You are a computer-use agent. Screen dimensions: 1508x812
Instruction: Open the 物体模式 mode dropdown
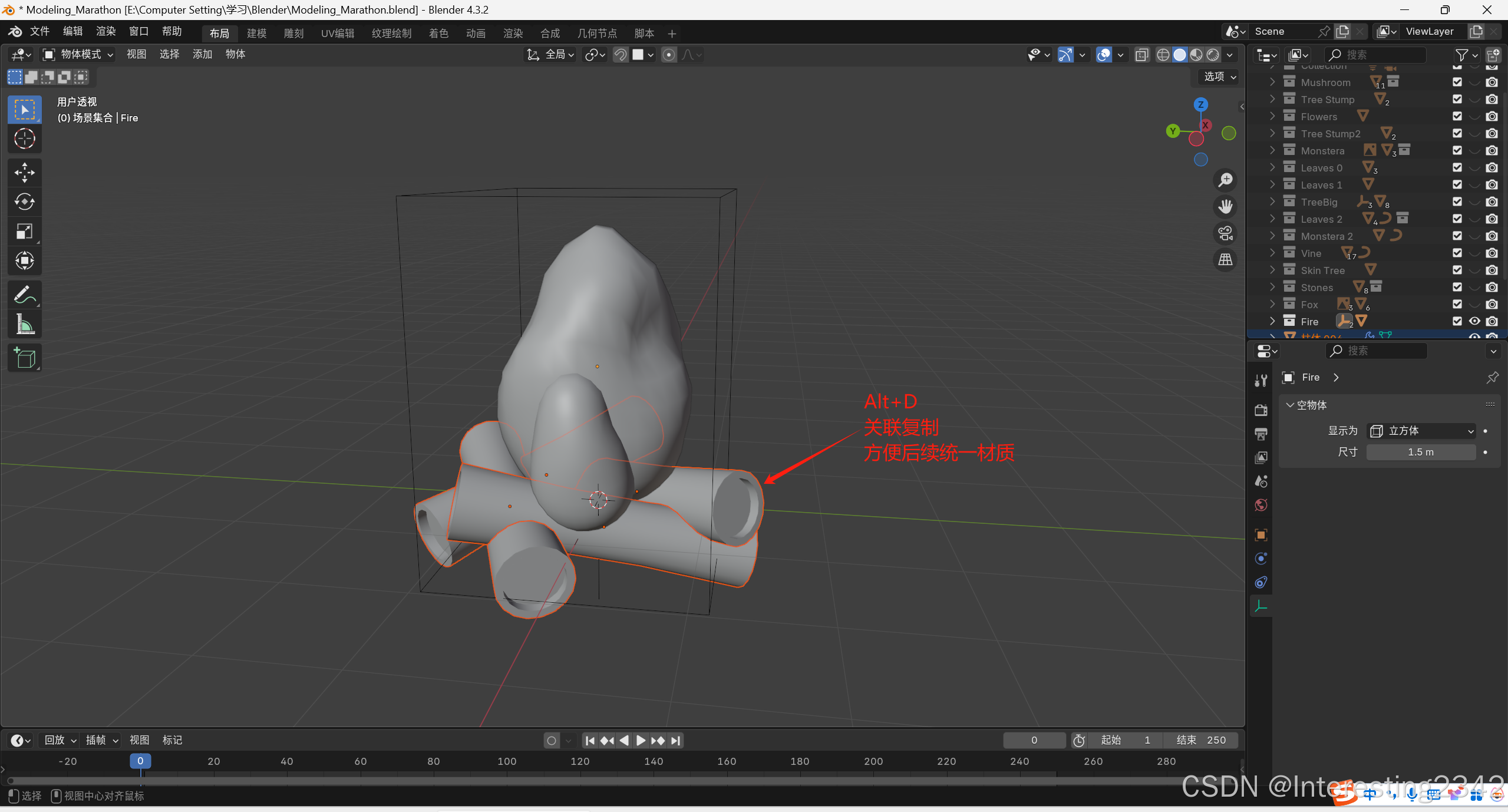pyautogui.click(x=78, y=54)
